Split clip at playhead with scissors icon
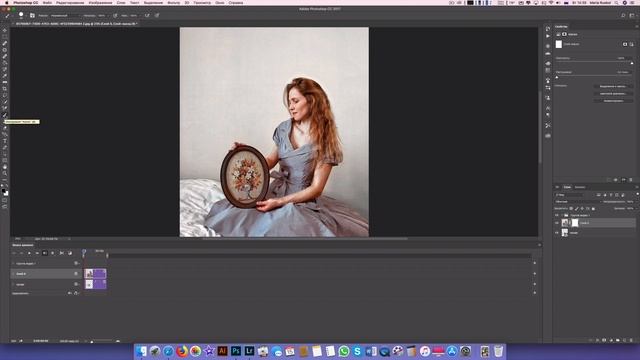This screenshot has height=360, width=640. point(61,253)
